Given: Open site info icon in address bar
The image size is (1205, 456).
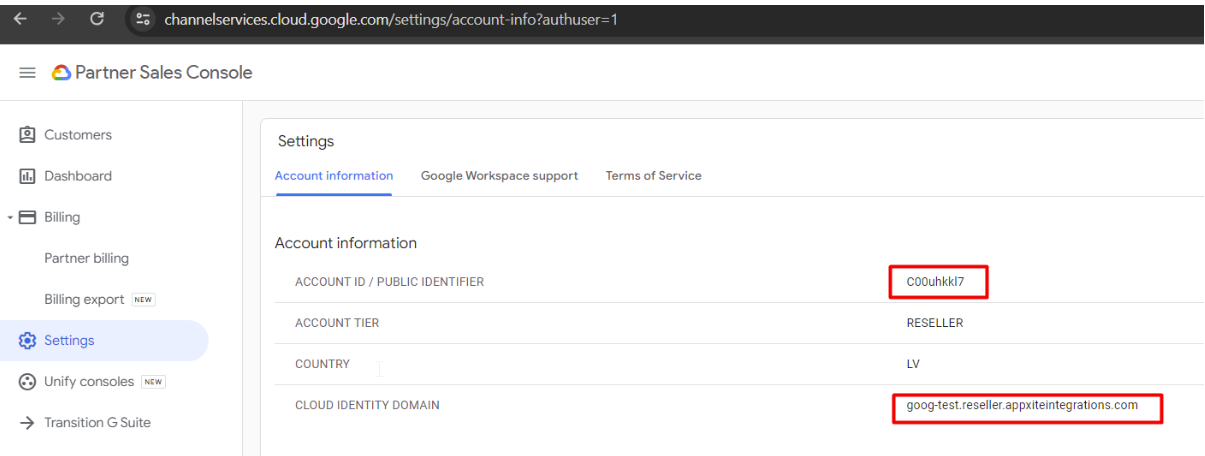Looking at the screenshot, I should (x=143, y=19).
